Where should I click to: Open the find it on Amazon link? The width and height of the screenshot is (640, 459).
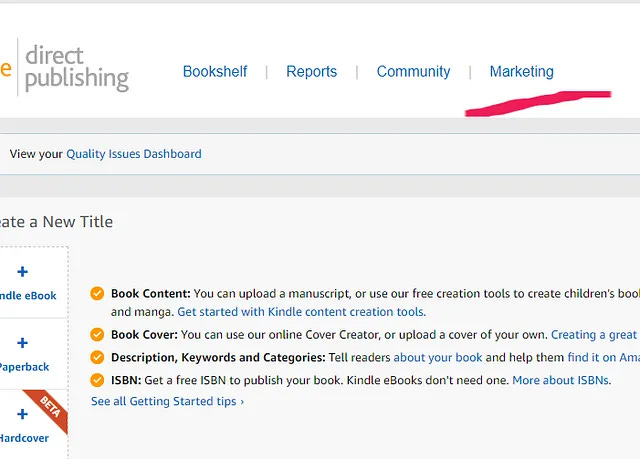point(604,357)
